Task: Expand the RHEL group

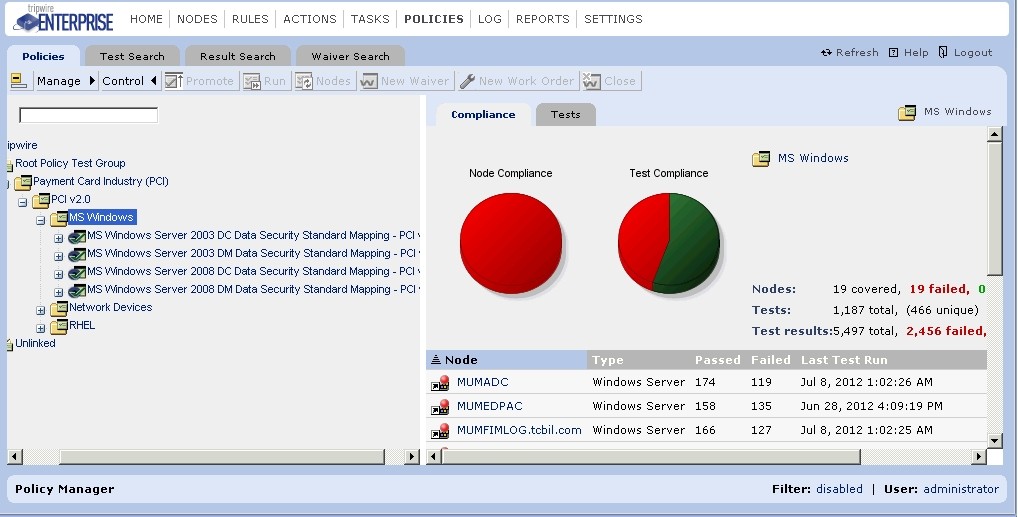Action: click(x=41, y=329)
